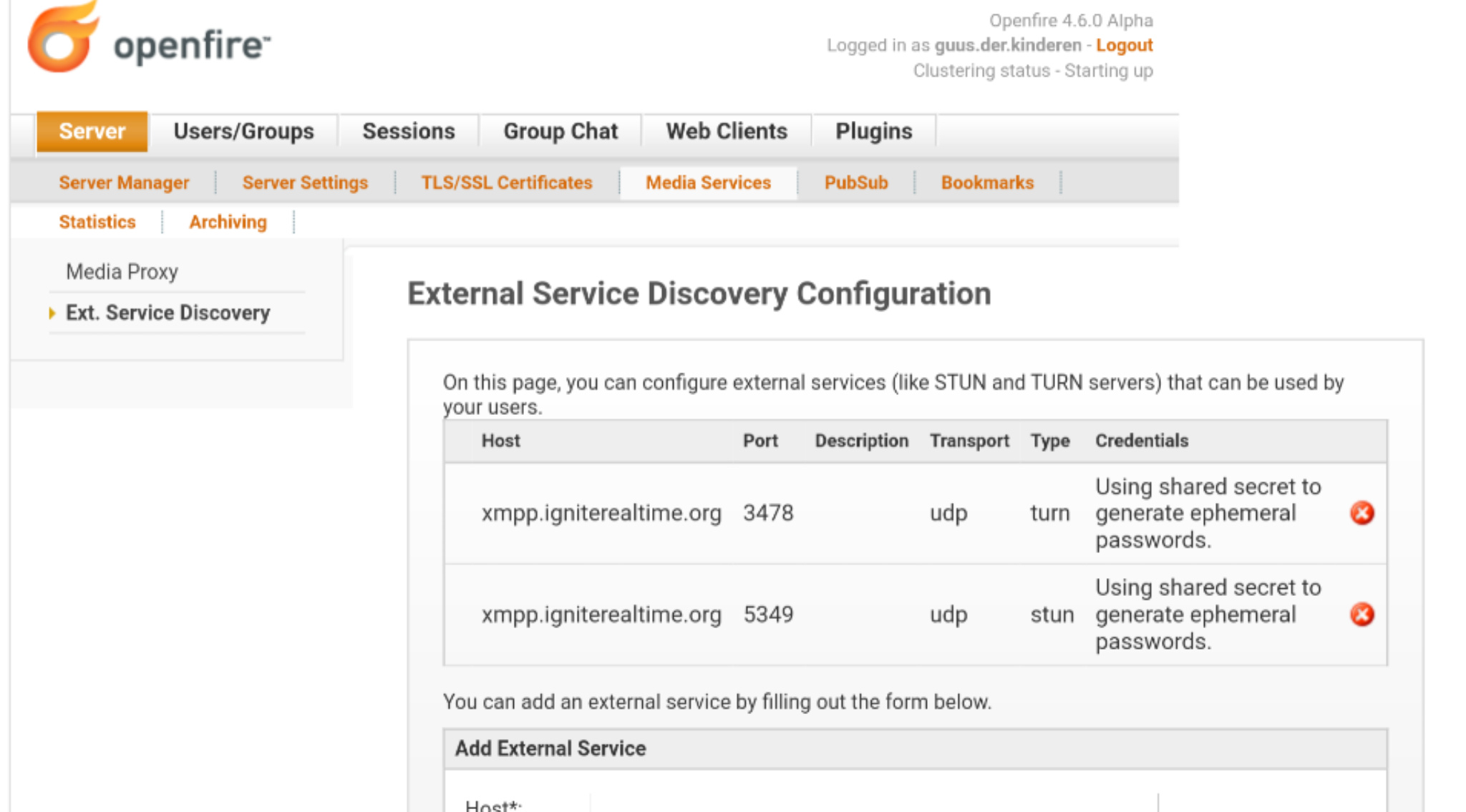The image size is (1466, 812).
Task: Click the remove icon for TURN service
Action: [1362, 513]
